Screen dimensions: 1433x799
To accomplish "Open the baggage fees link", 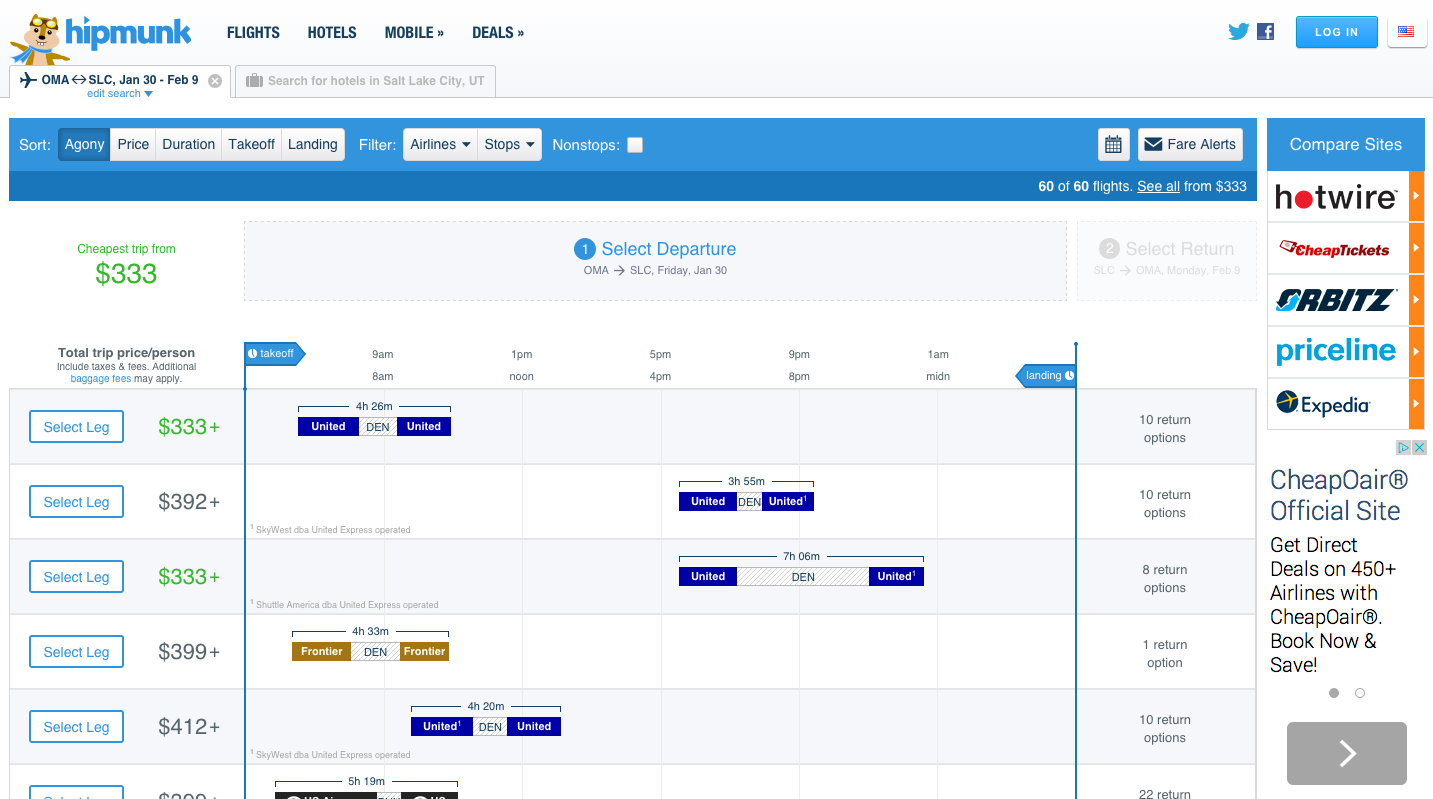I will pyautogui.click(x=101, y=379).
